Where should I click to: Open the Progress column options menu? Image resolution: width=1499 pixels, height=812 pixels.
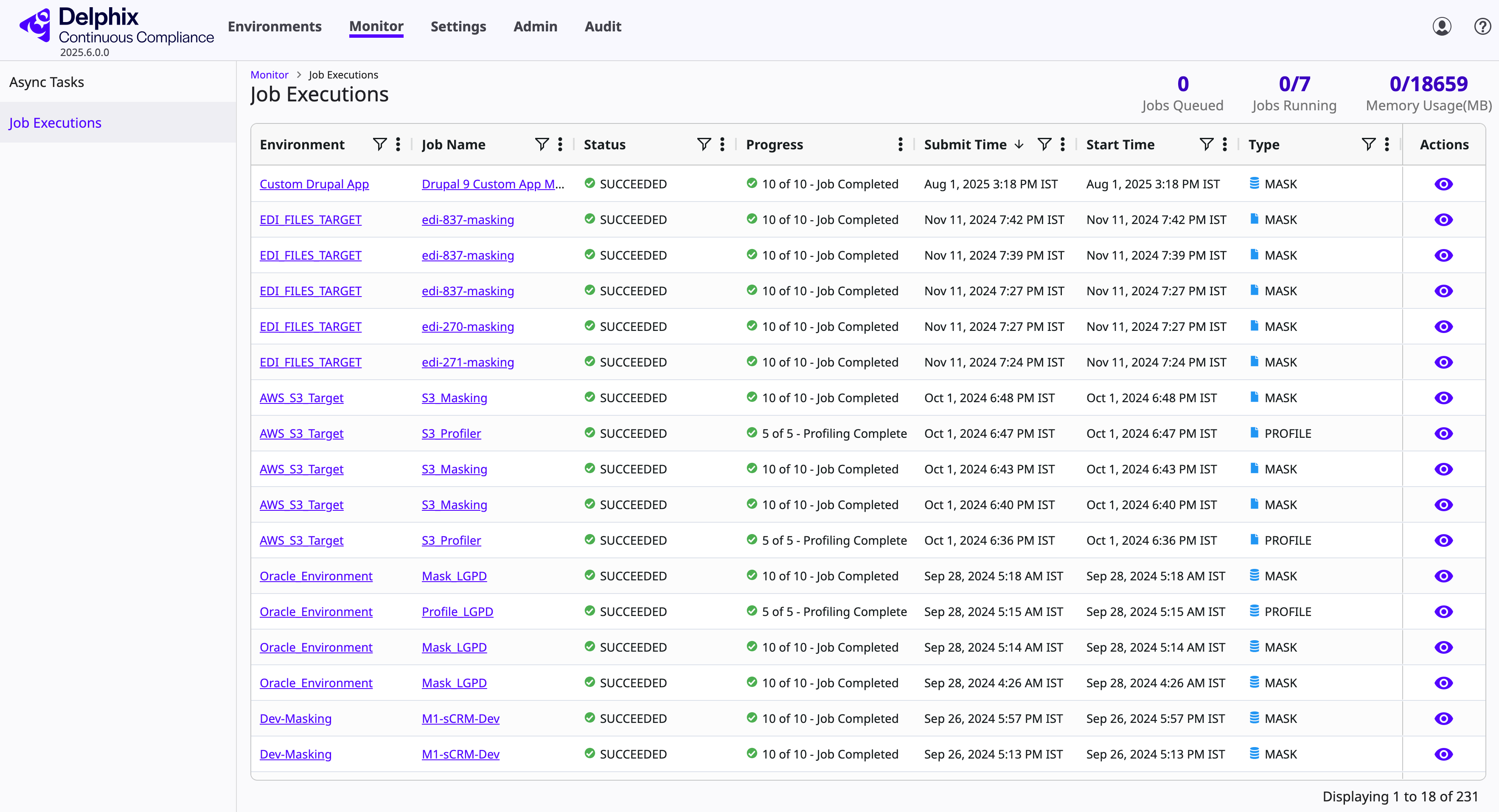pyautogui.click(x=900, y=144)
